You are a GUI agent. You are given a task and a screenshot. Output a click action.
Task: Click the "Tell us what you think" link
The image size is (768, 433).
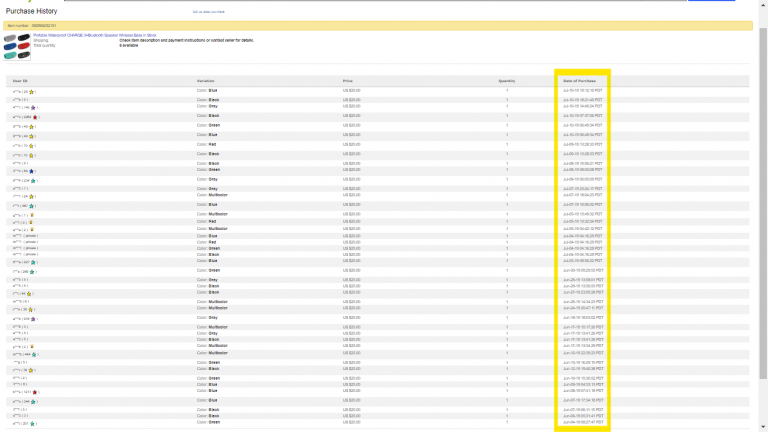(x=209, y=12)
